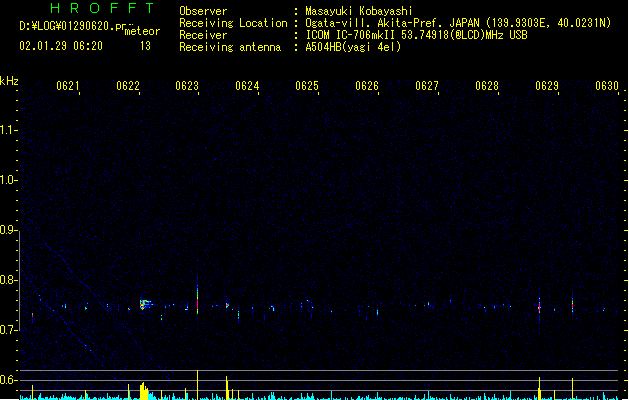Click the 0.8 kHz axis label
This screenshot has height=400, width=629.
[8, 280]
